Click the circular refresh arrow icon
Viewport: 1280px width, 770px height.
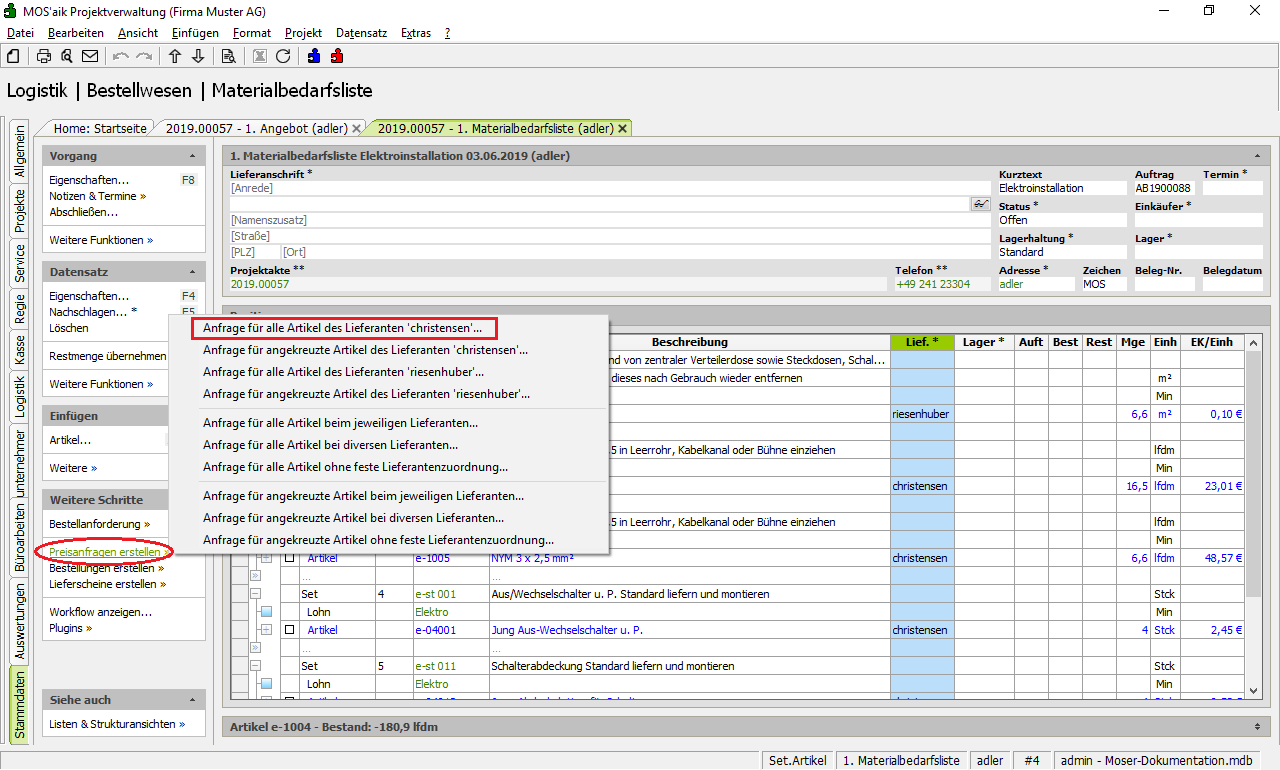click(283, 56)
